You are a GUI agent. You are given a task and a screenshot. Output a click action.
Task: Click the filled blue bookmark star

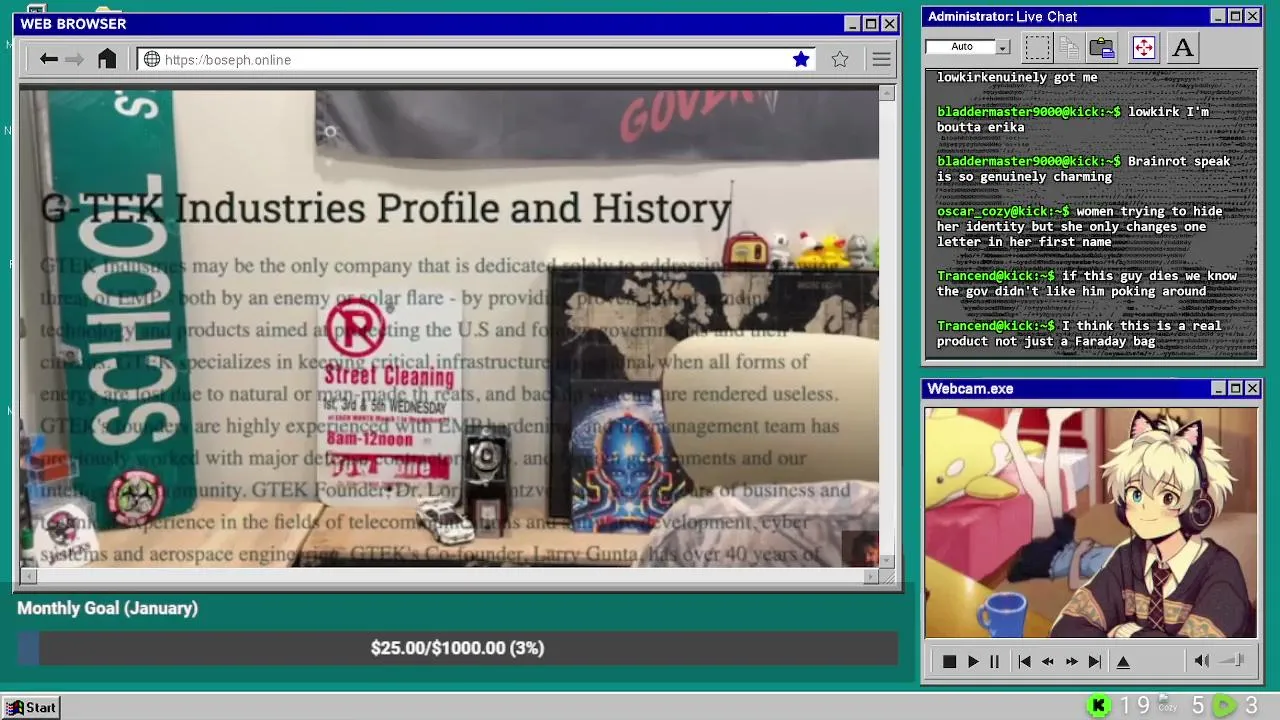pyautogui.click(x=801, y=59)
